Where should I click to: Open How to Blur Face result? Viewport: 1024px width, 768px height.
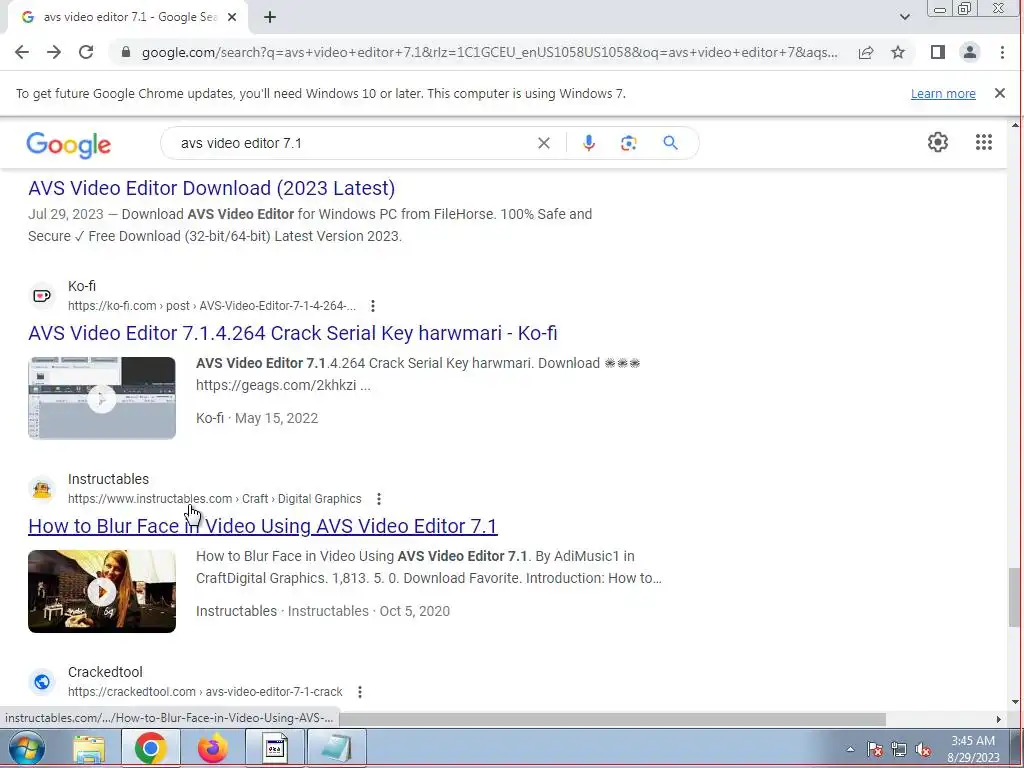tap(263, 526)
